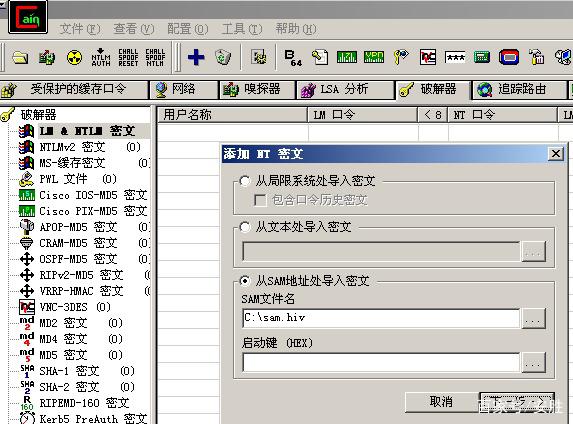Click the blue plus add-to-list icon

point(196,57)
